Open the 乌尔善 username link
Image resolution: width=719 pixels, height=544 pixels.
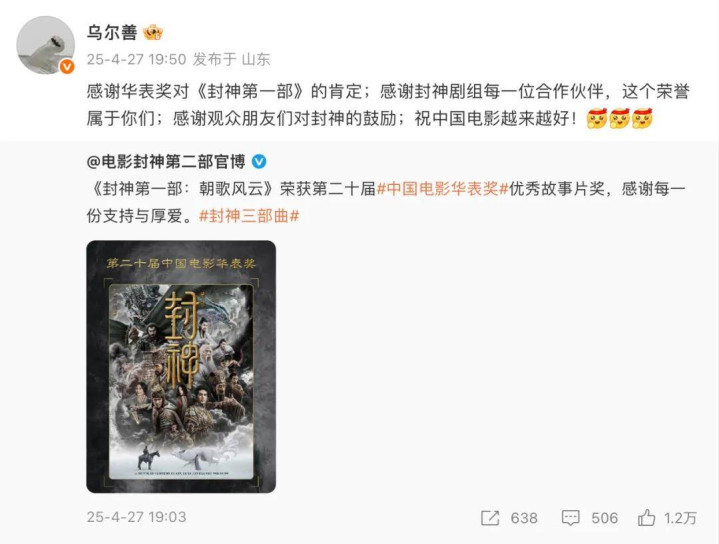point(112,33)
